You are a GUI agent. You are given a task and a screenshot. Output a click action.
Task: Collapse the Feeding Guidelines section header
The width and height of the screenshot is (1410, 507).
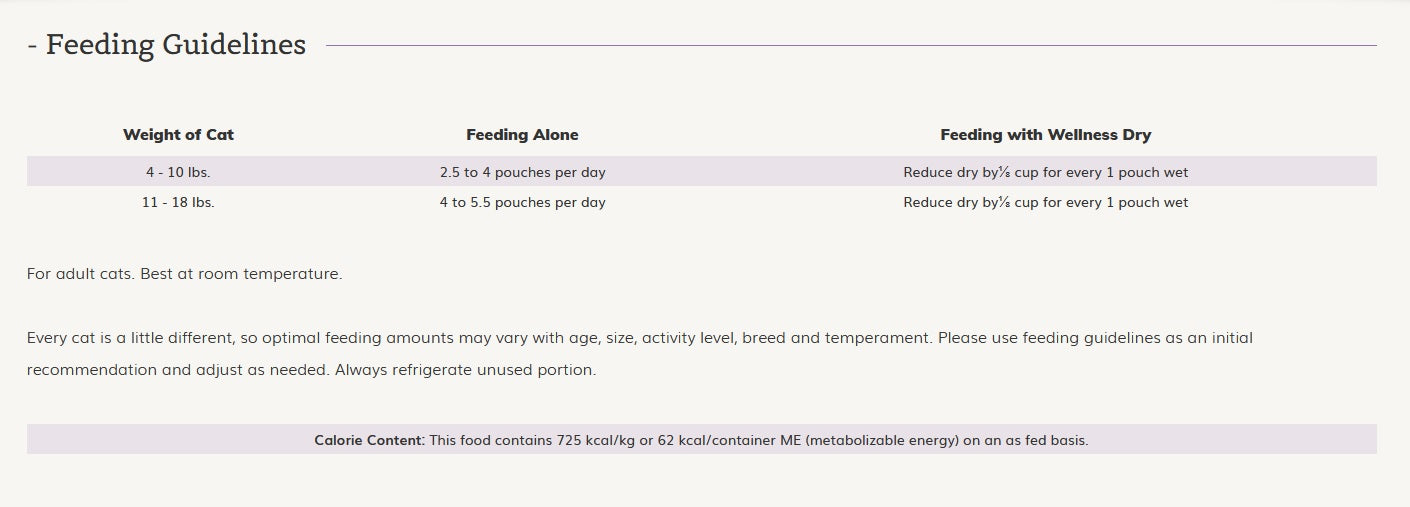point(166,45)
